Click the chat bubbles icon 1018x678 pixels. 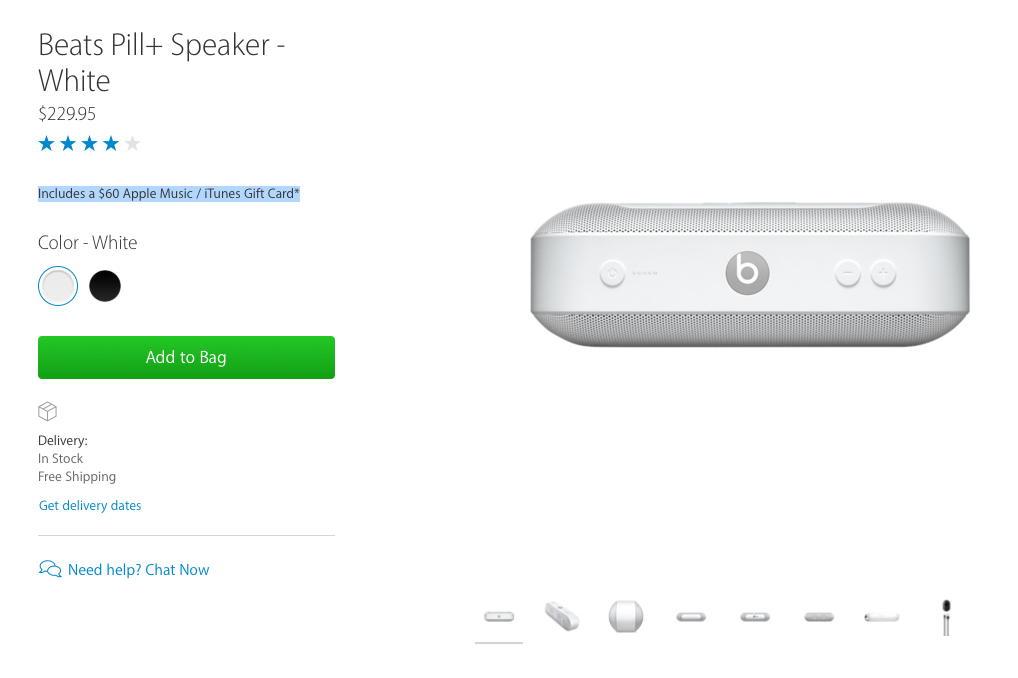(49, 569)
